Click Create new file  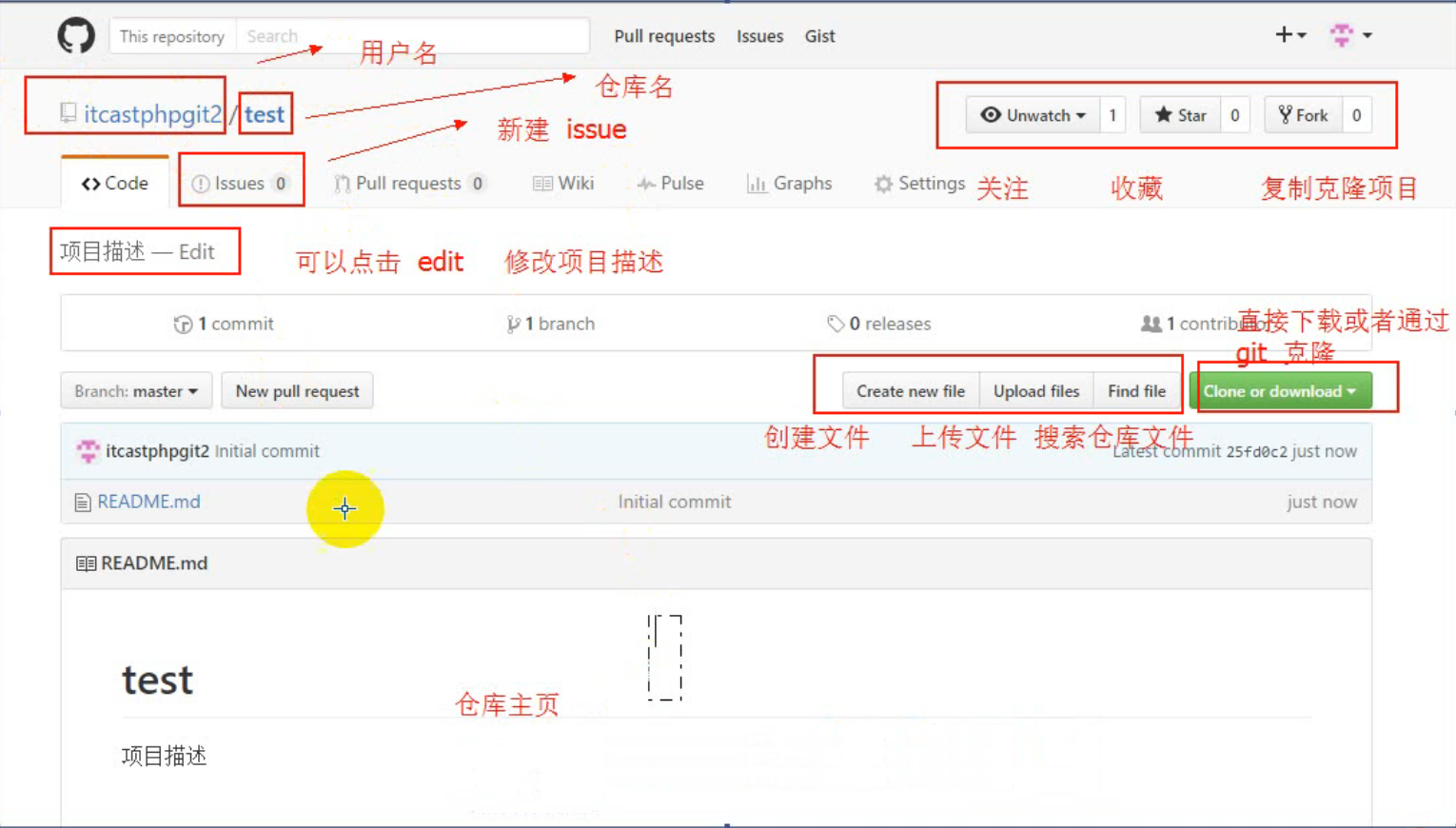click(x=911, y=391)
